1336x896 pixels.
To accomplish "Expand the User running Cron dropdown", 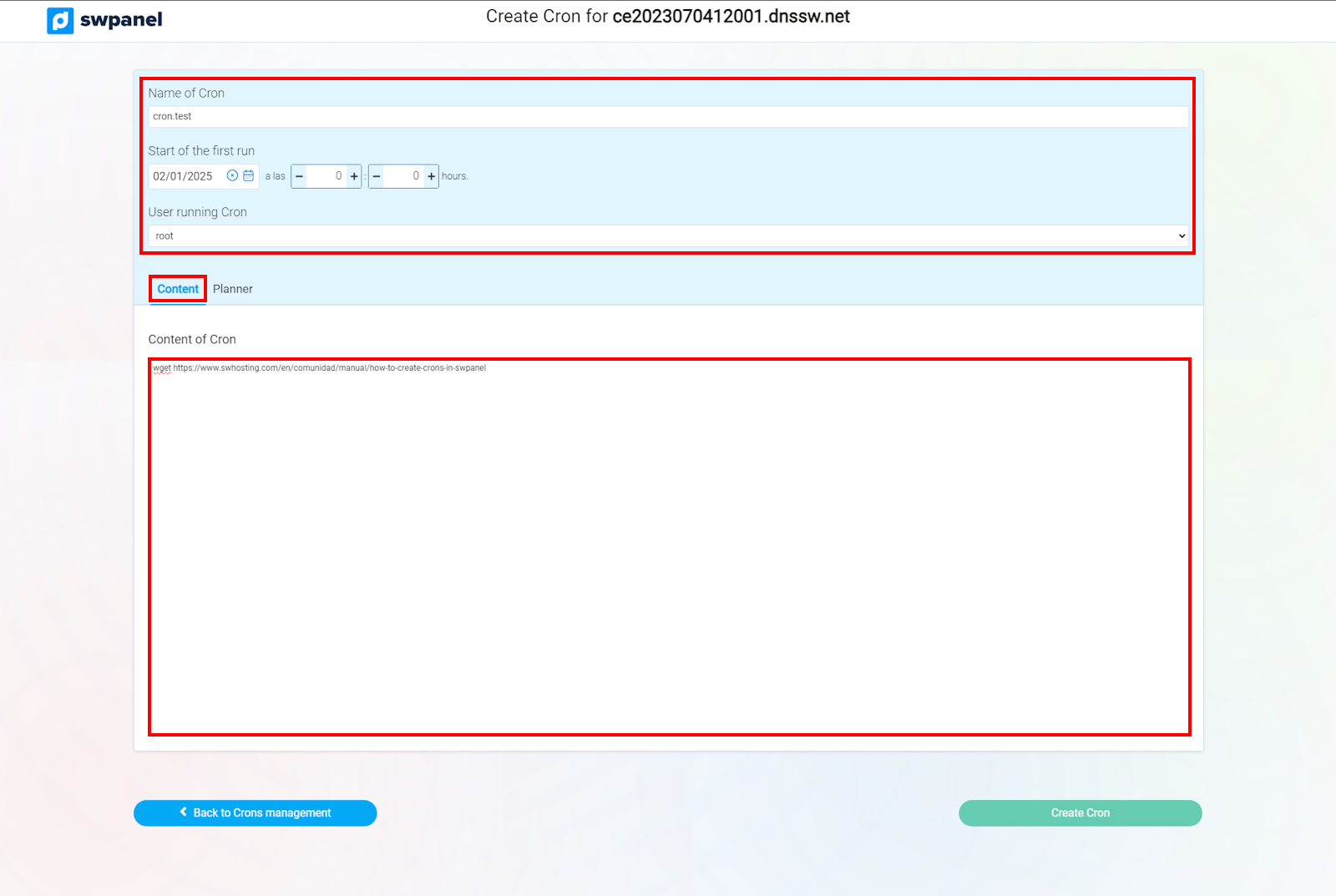I will pyautogui.click(x=668, y=236).
